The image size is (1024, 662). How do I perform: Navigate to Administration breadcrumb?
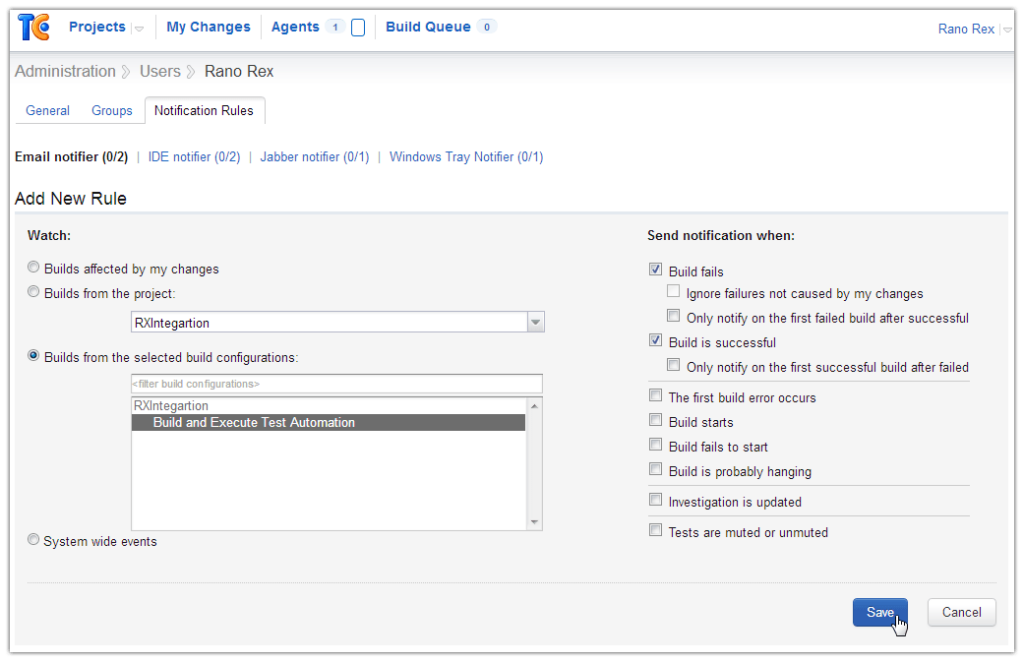coord(65,71)
